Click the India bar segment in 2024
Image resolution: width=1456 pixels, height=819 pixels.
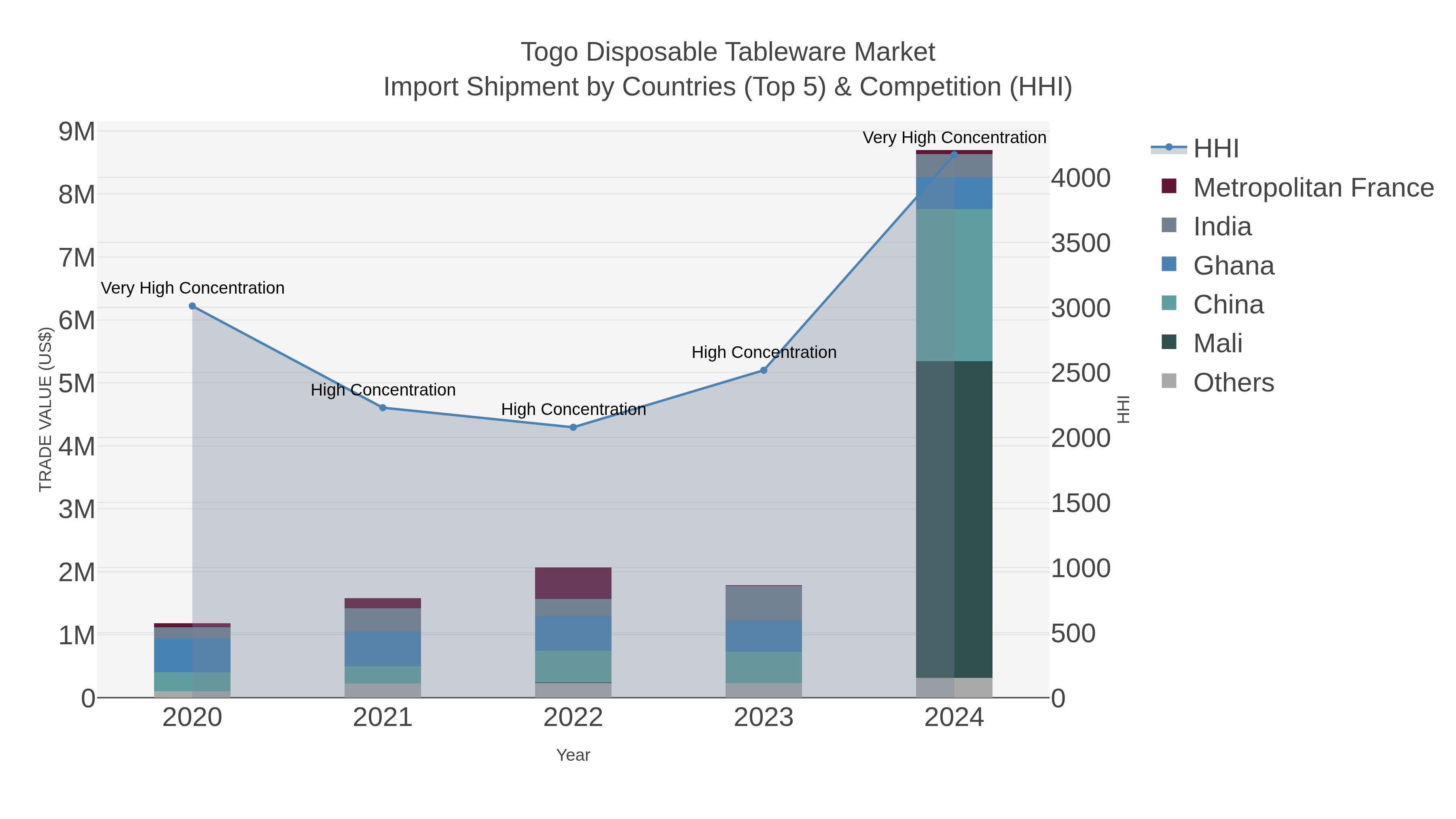click(x=954, y=166)
